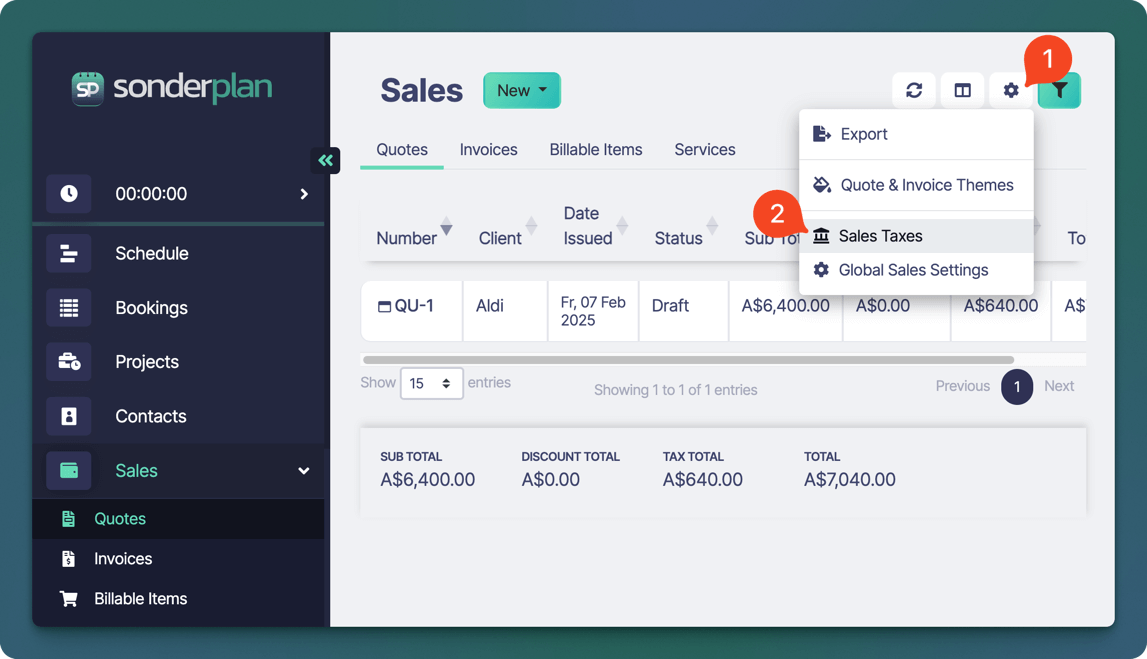The width and height of the screenshot is (1147, 659).
Task: Click the A$6,400.00 sub total cell
Action: [x=786, y=311]
